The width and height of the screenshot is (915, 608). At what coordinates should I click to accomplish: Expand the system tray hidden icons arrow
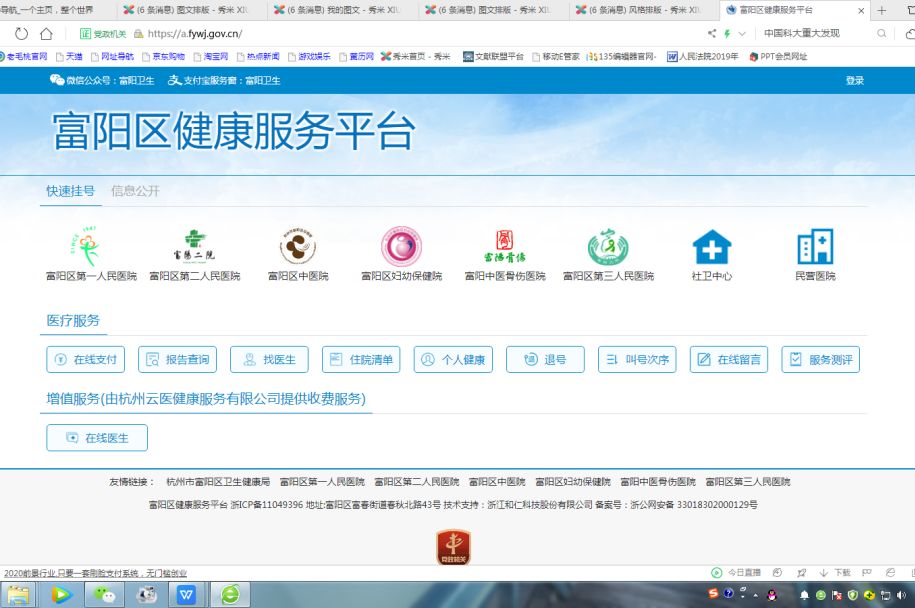click(756, 595)
